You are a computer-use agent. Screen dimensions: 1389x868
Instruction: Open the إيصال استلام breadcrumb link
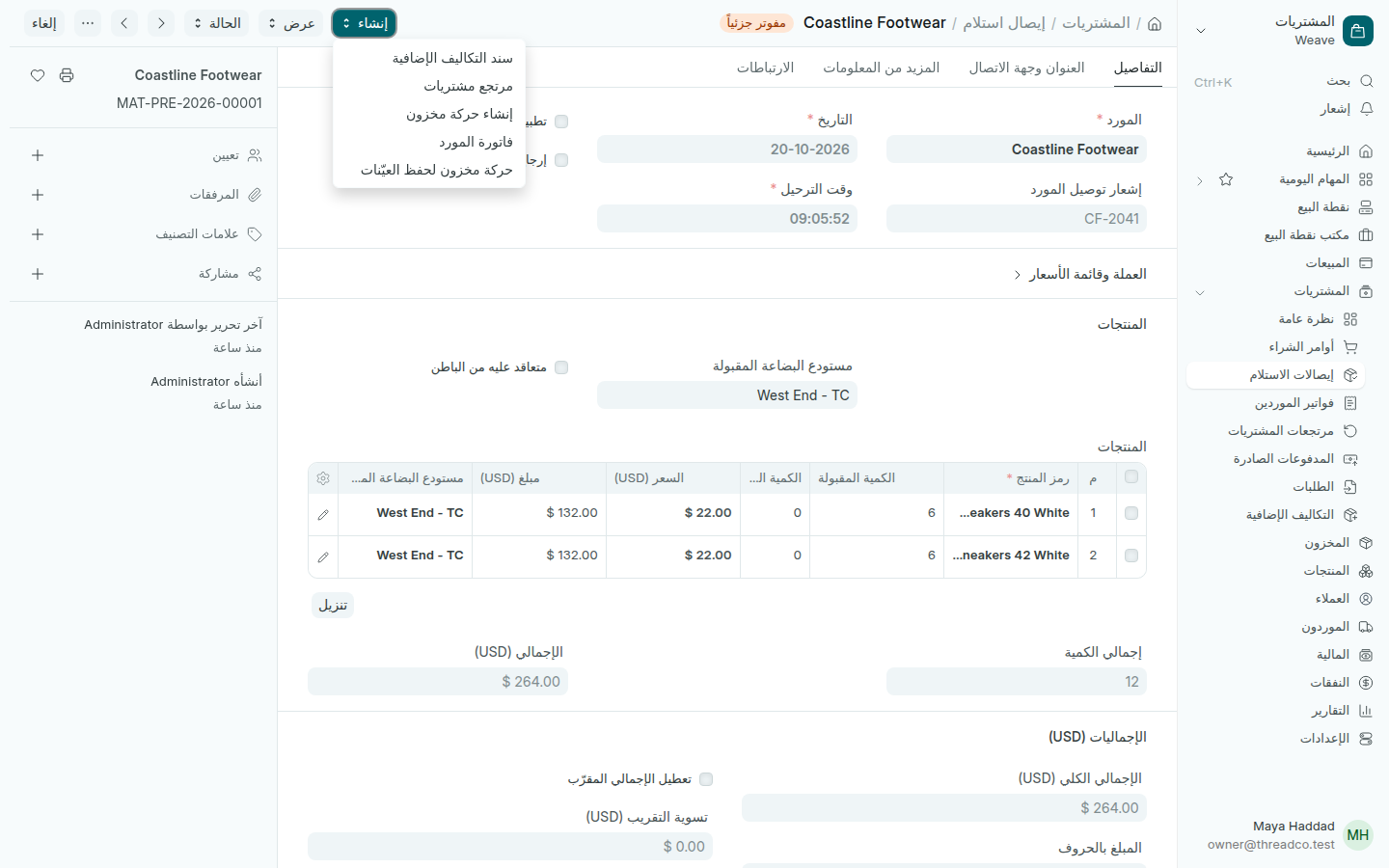click(x=1004, y=23)
